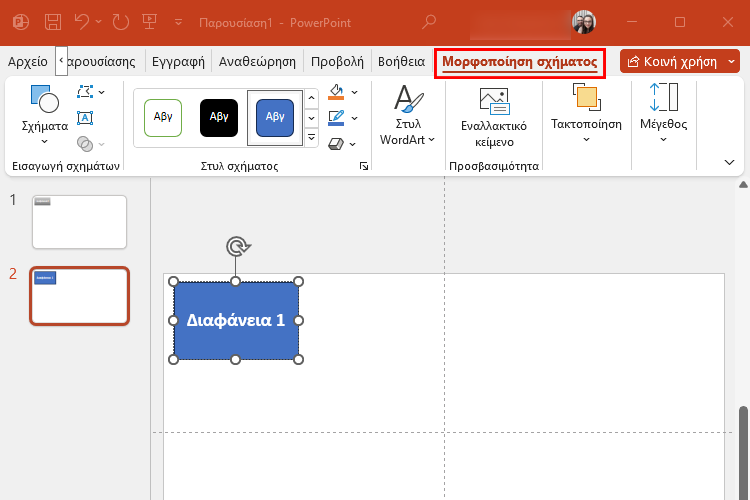Open Customize Quick Access Toolbar dropdown
This screenshot has height=500, width=750.
point(178,22)
